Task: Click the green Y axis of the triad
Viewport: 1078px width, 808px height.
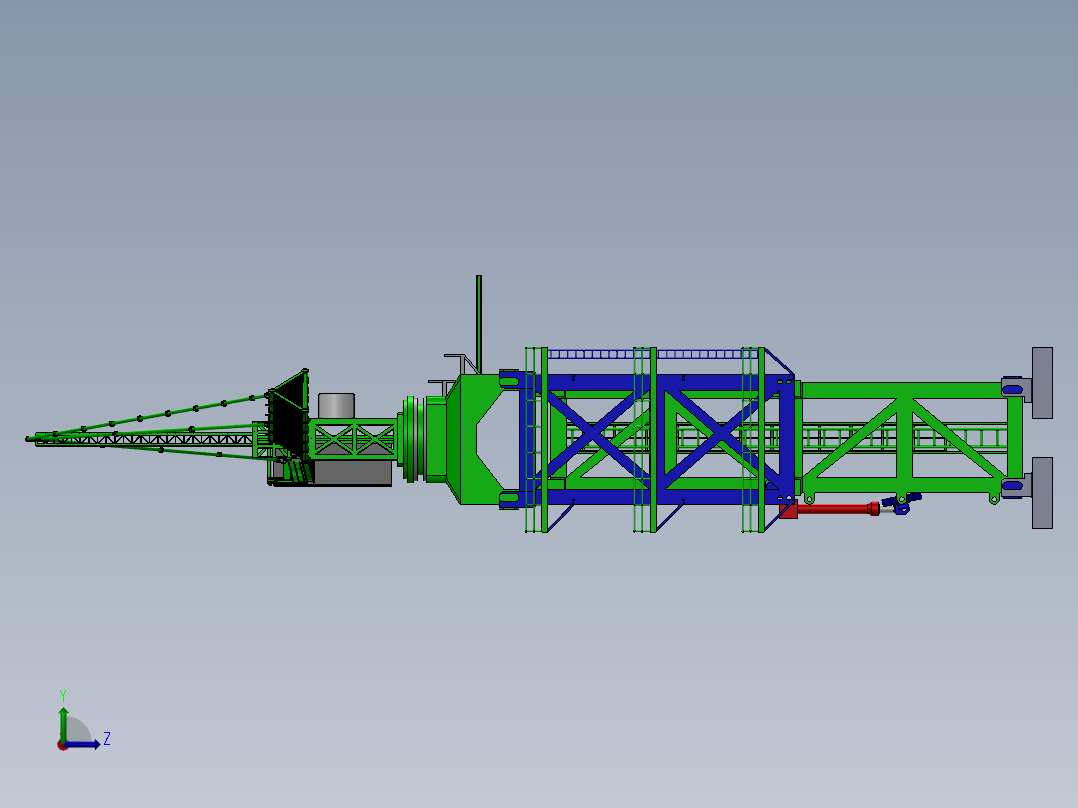Action: [x=63, y=724]
